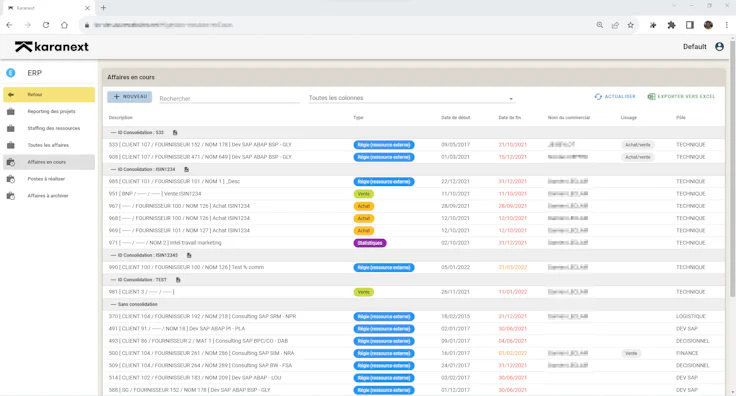Click the Retour button in the sidebar
This screenshot has height=396, width=736.
click(49, 95)
